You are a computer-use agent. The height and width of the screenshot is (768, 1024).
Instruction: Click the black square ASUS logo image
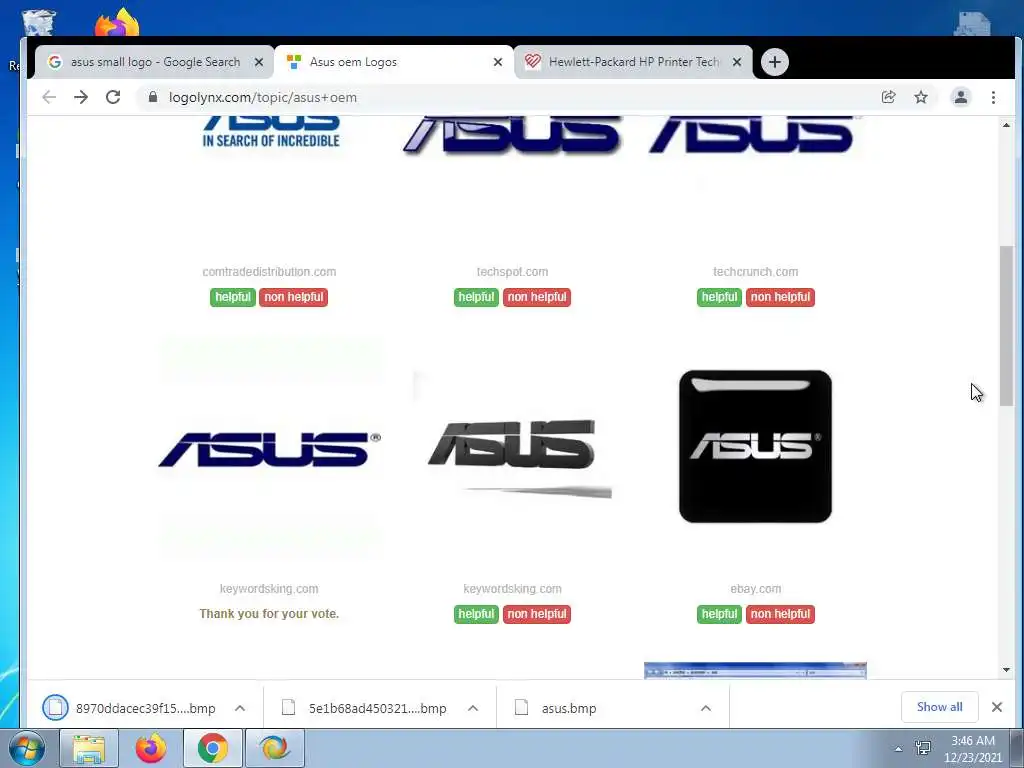pyautogui.click(x=756, y=447)
